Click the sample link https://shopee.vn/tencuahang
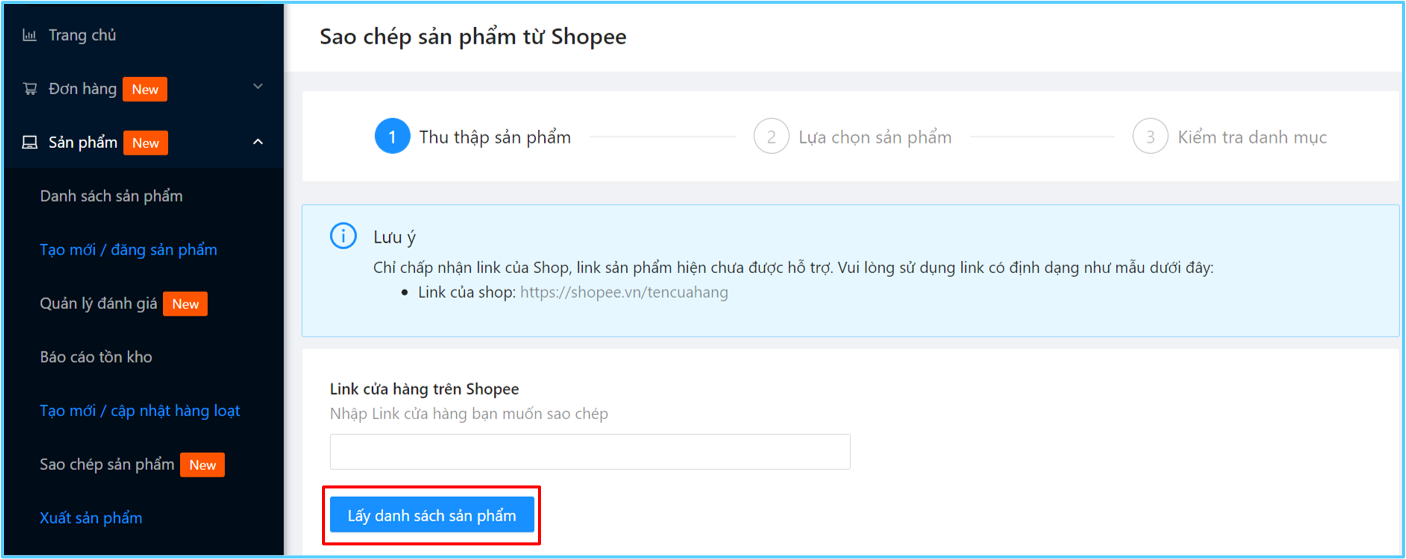This screenshot has width=1406, height=559. (x=624, y=293)
